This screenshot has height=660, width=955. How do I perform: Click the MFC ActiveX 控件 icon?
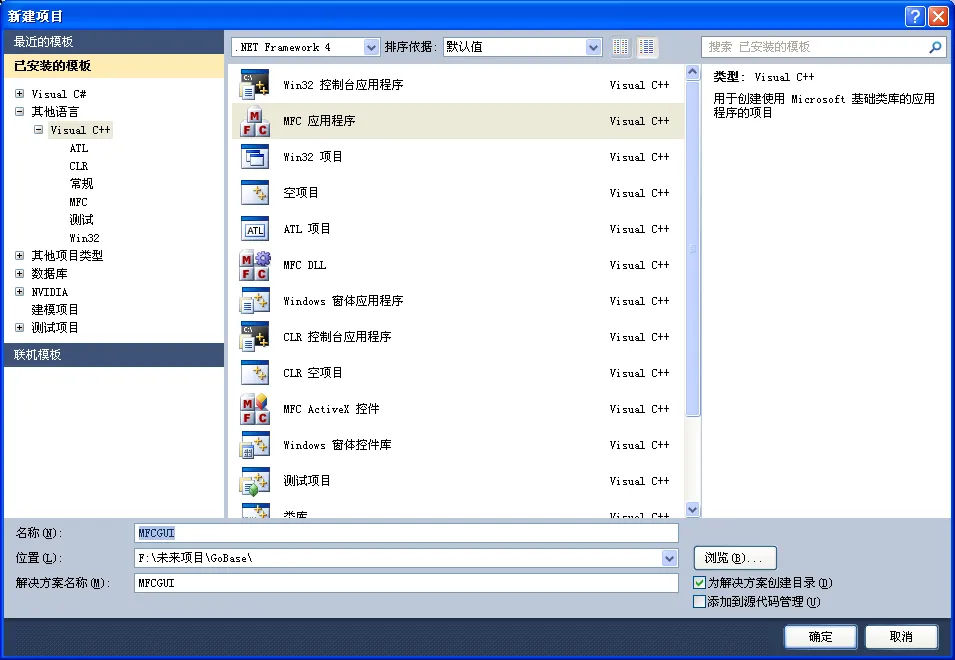click(x=255, y=409)
